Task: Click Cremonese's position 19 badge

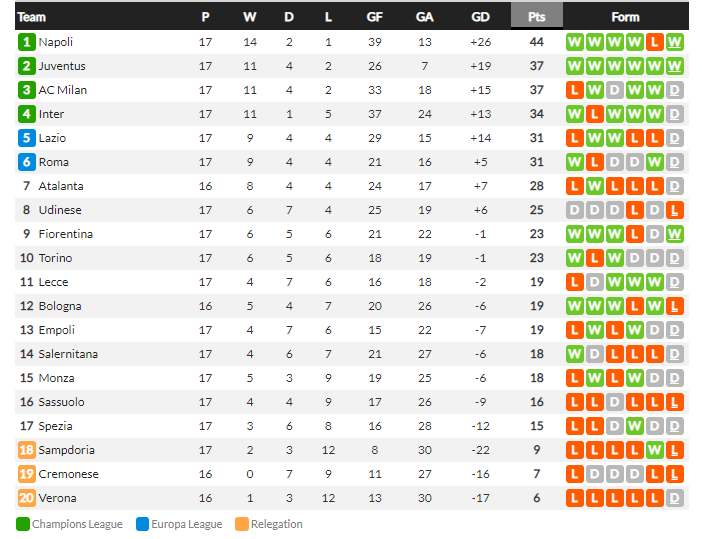Action: (27, 474)
